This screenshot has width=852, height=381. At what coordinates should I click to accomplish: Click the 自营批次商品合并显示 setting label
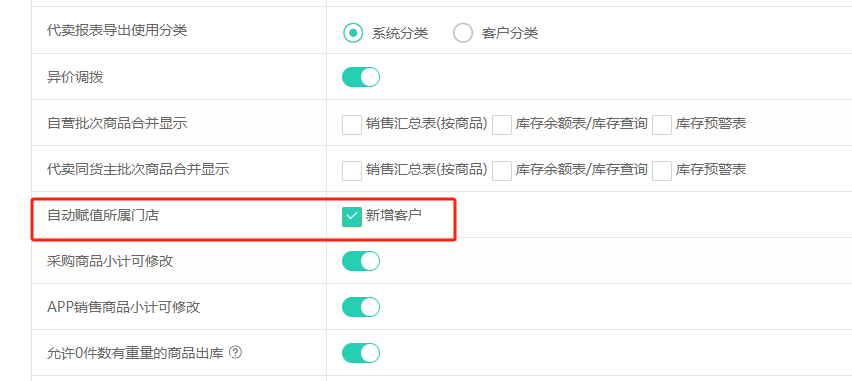pyautogui.click(x=117, y=123)
